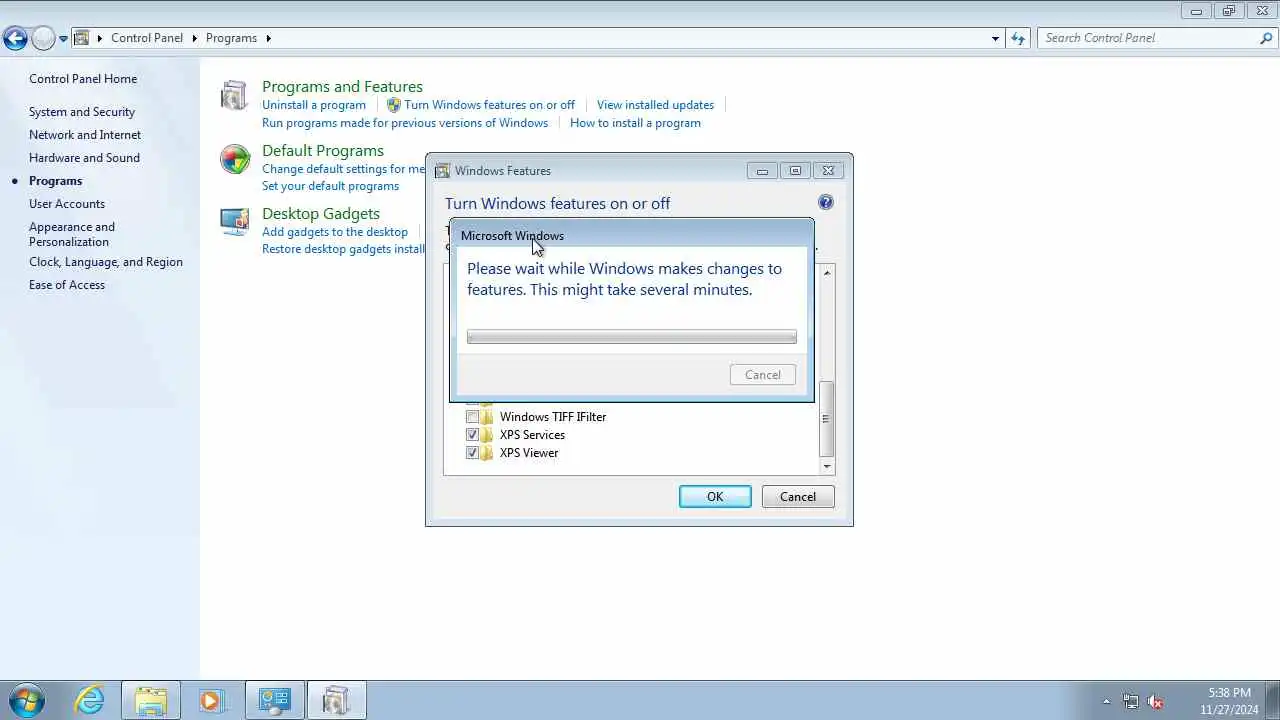This screenshot has width=1280, height=720.
Task: Expand the arrow after Programs breadcrumb
Action: [268, 38]
